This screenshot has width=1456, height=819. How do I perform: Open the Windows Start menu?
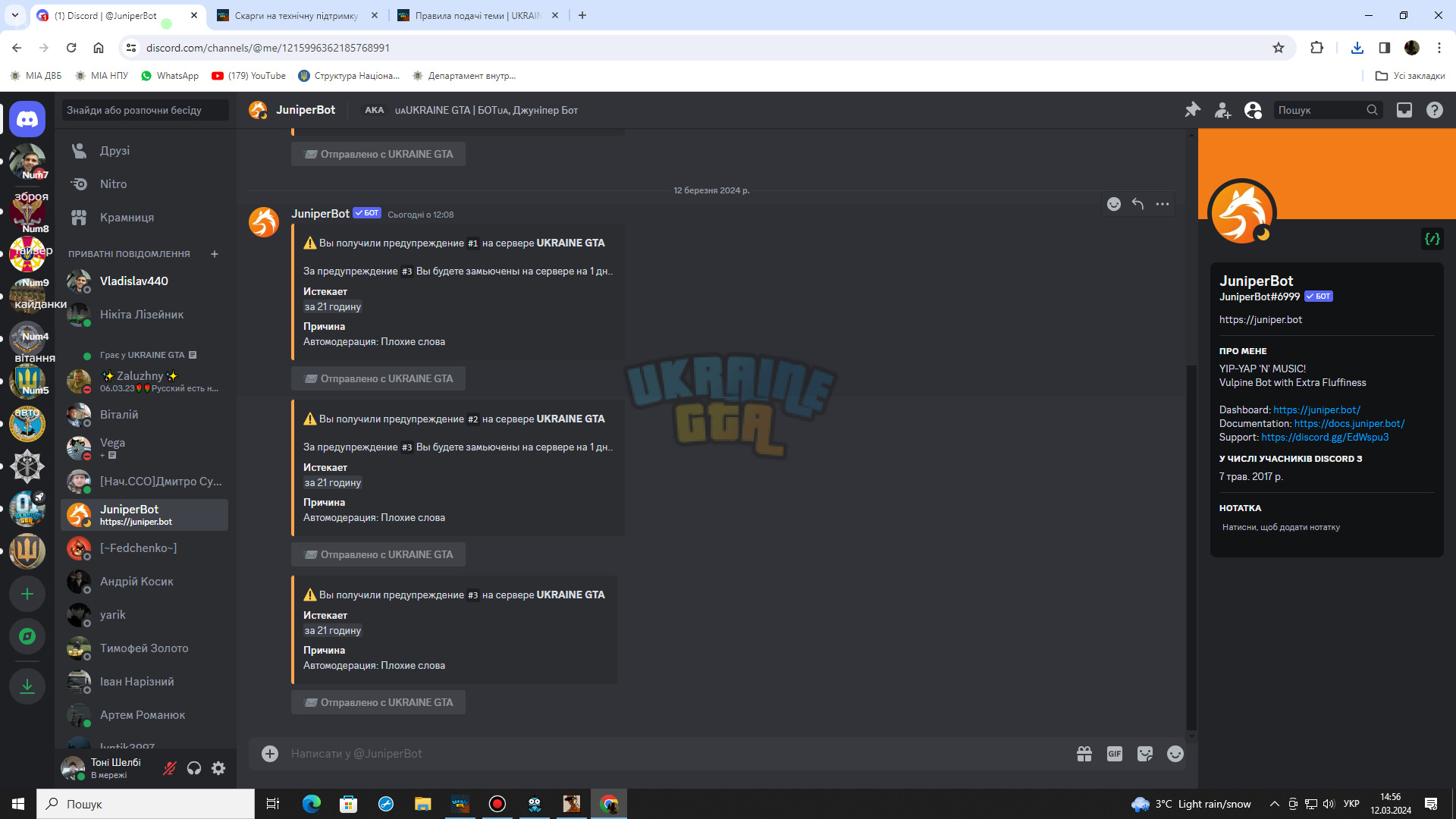(18, 804)
